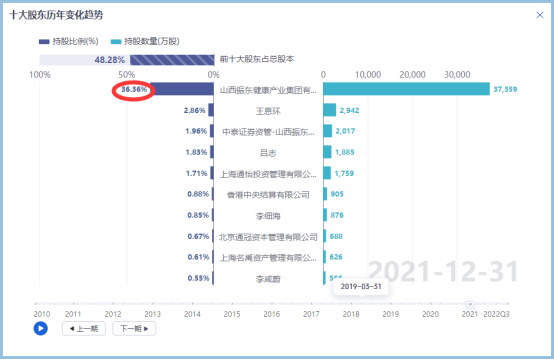
Task: Select the 2018 timeline marker
Action: click(x=351, y=314)
